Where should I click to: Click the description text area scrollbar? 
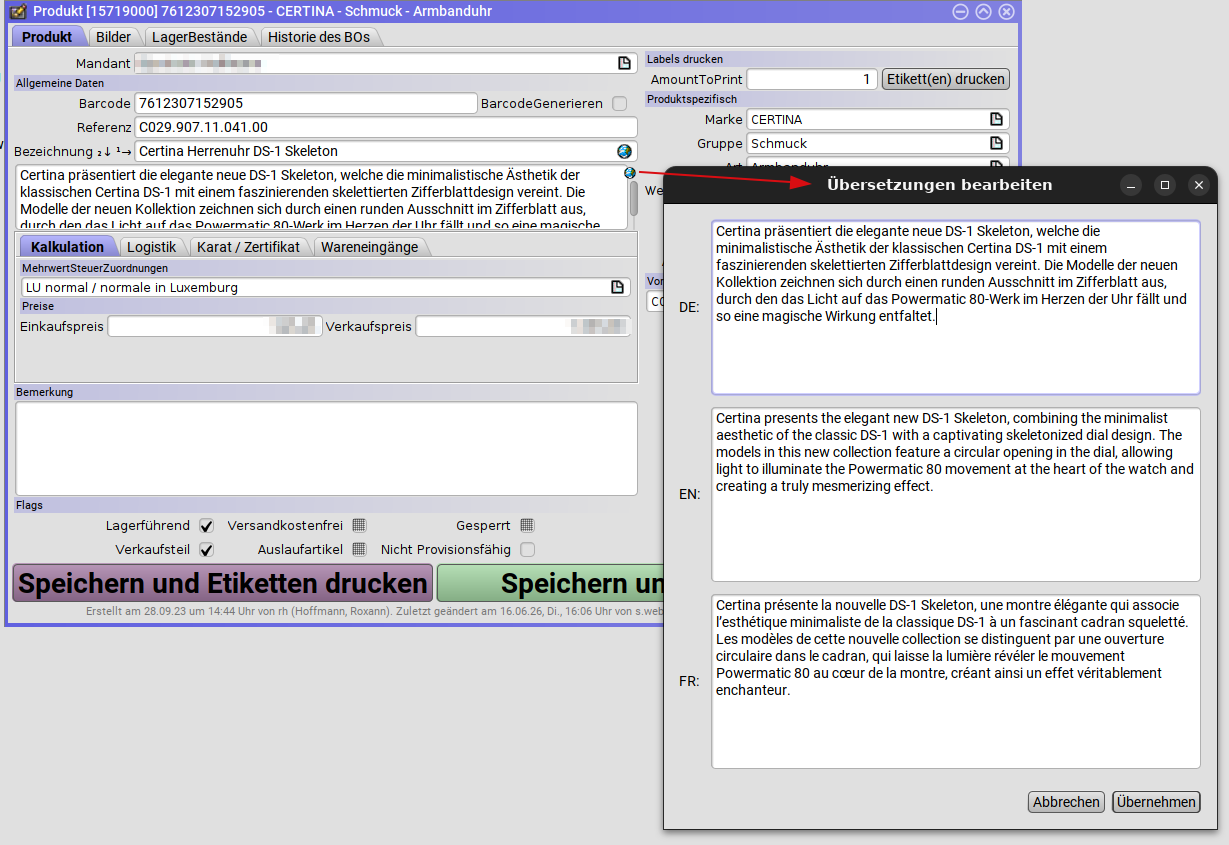click(x=633, y=198)
